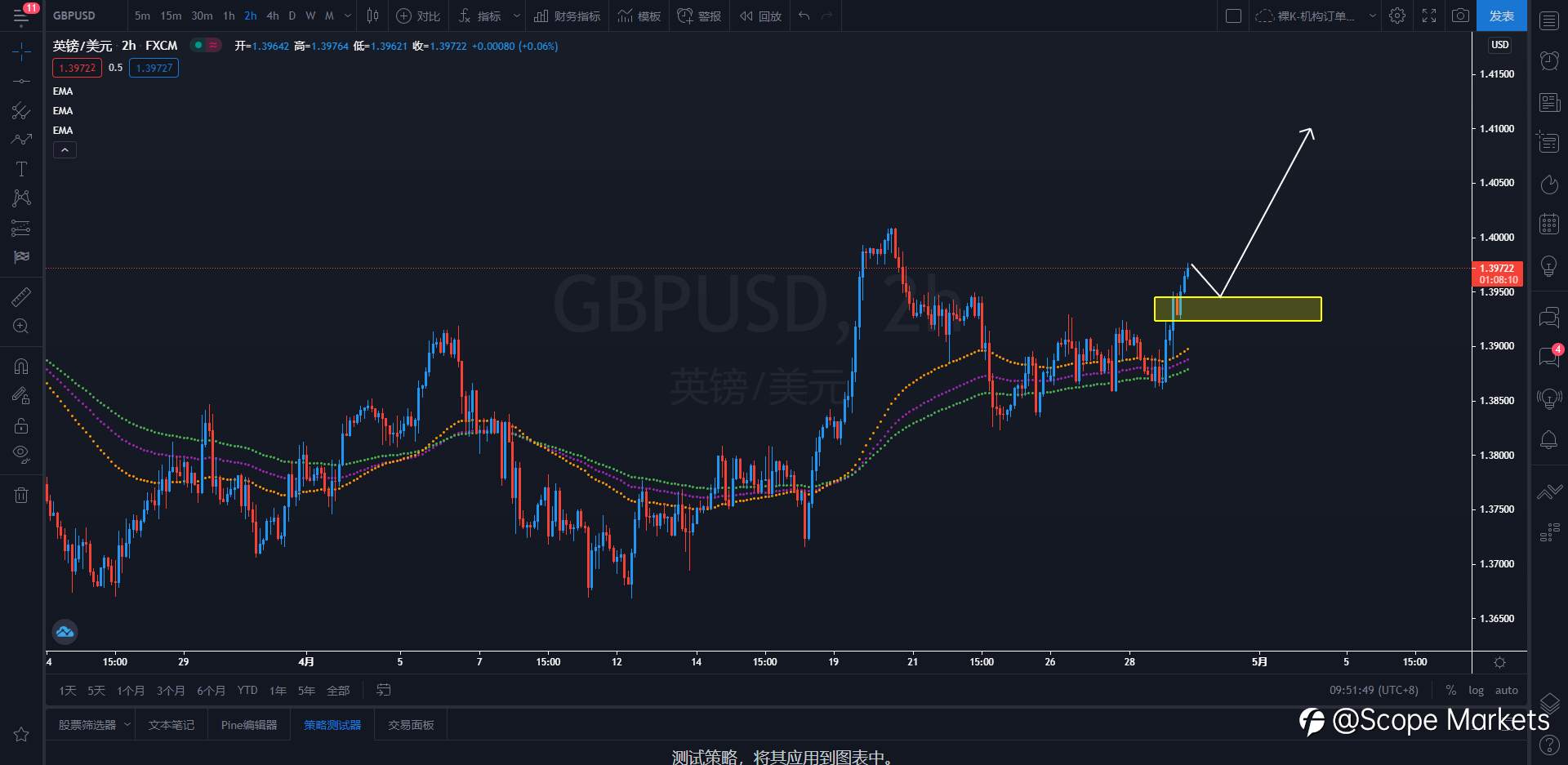
Task: Expand the timeframe interval dropdown
Action: pyautogui.click(x=348, y=16)
